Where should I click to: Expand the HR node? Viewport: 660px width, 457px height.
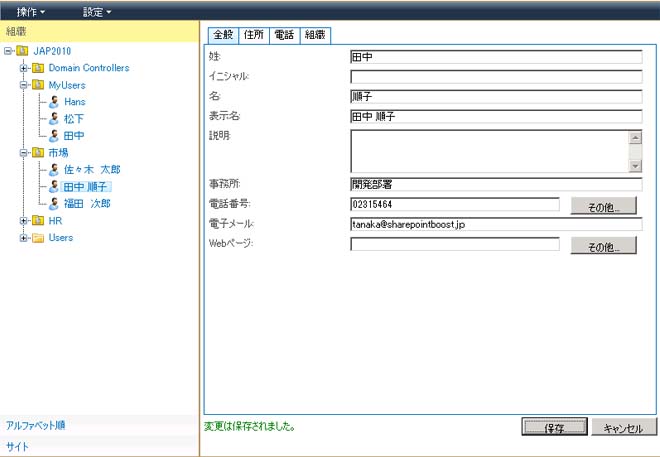click(24, 221)
